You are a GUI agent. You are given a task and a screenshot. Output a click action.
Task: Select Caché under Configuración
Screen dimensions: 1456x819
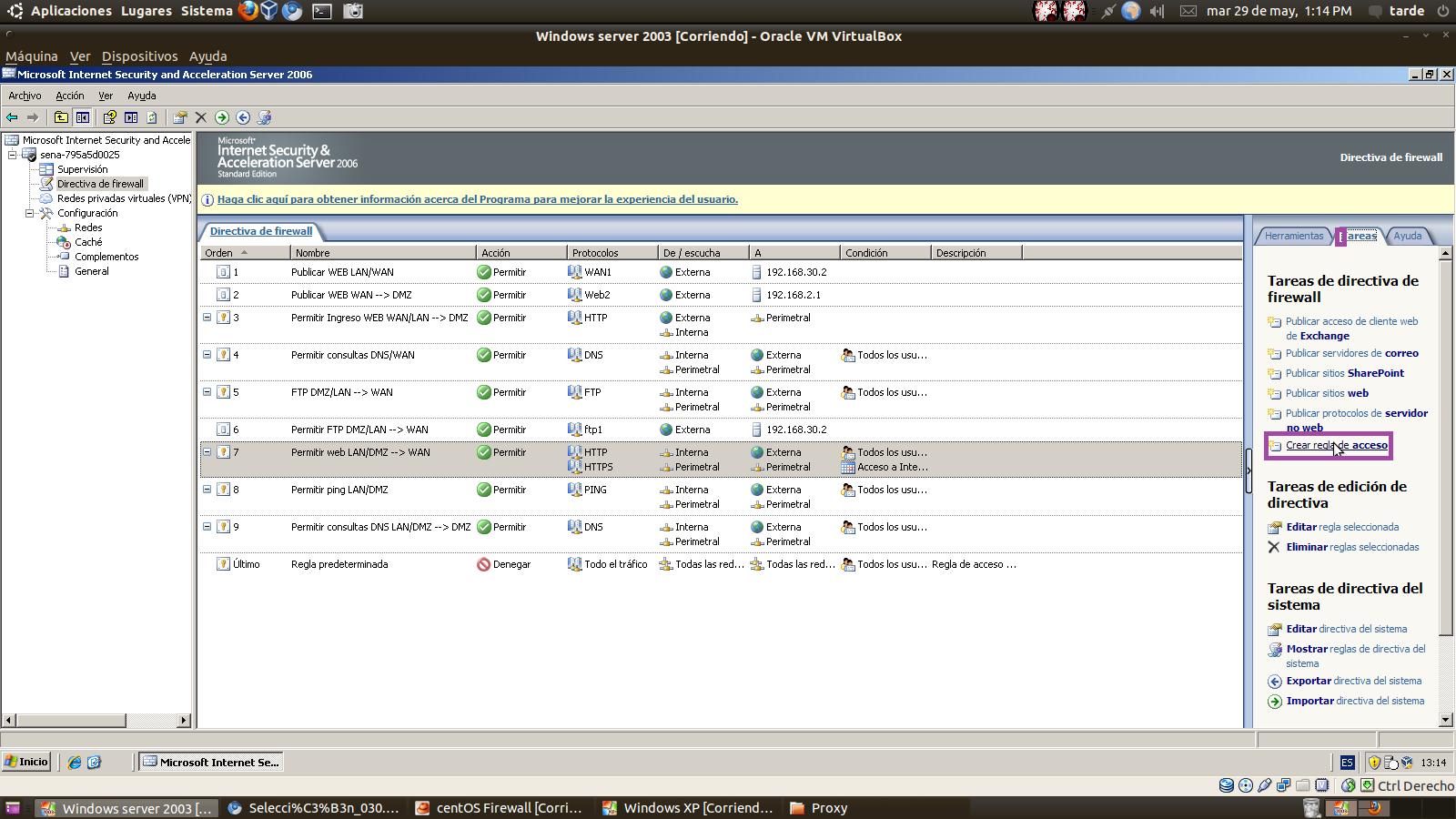88,242
